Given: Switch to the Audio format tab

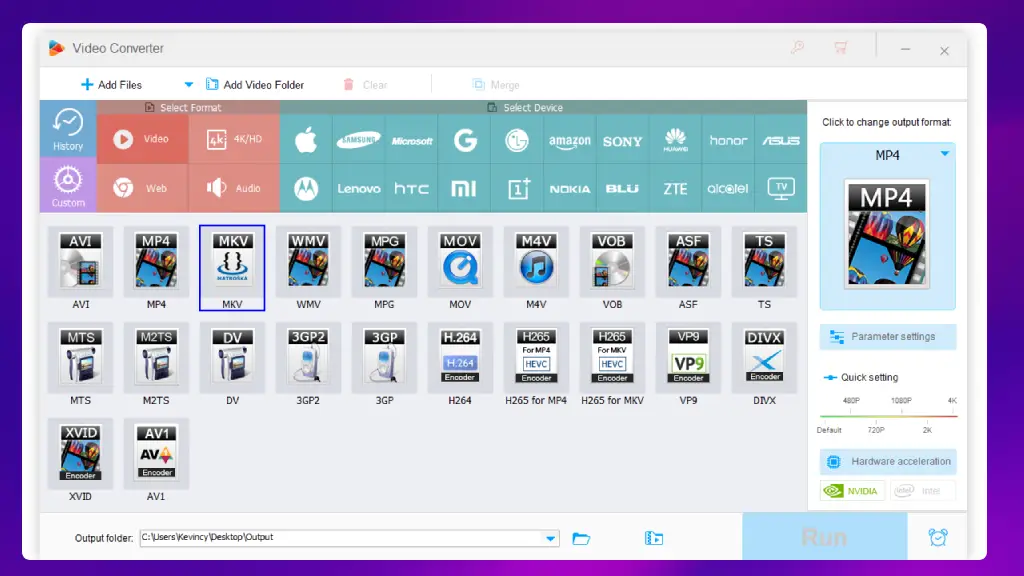Looking at the screenshot, I should [x=234, y=188].
